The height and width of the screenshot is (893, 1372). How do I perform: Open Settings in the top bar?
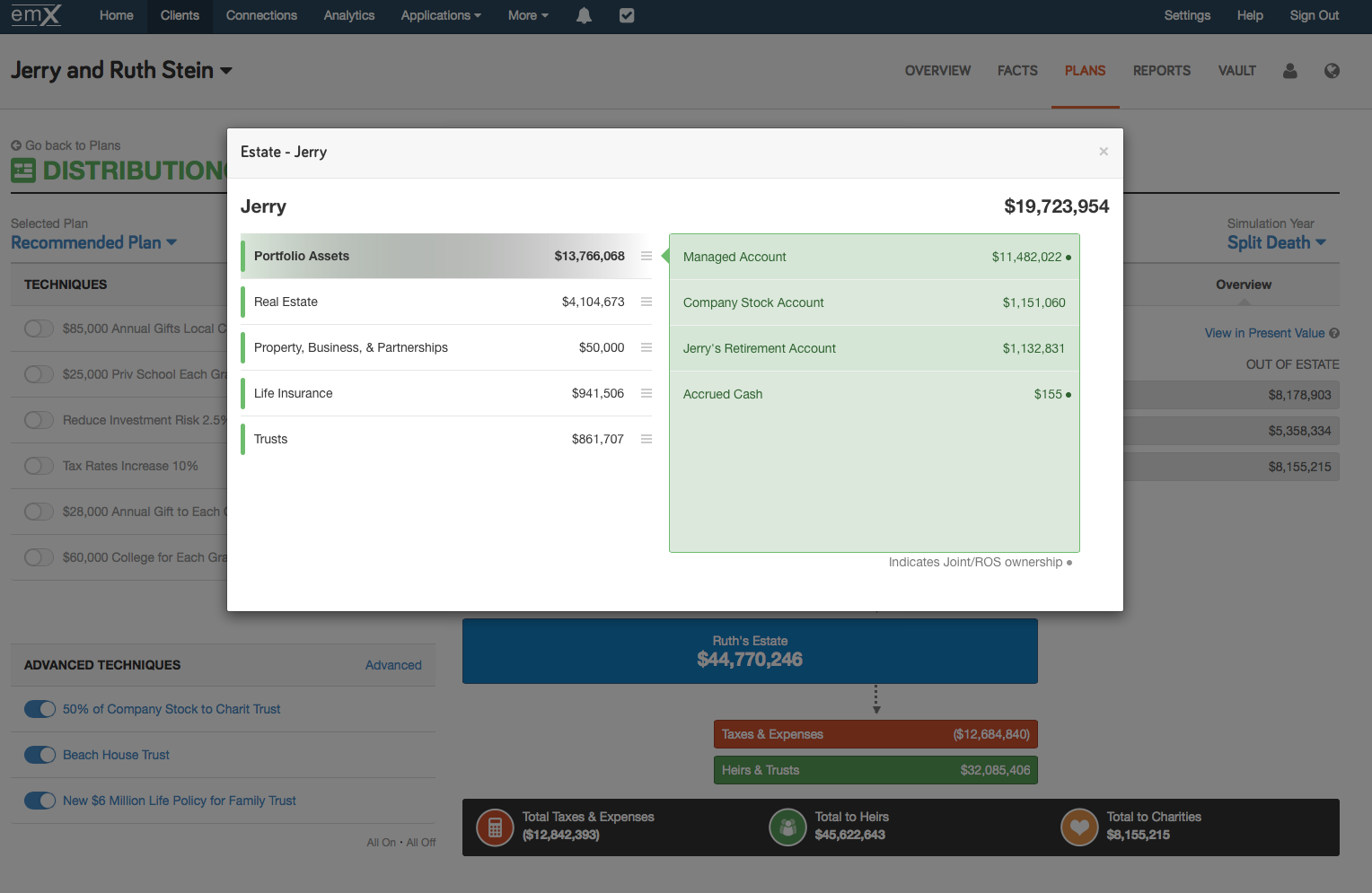[1187, 15]
